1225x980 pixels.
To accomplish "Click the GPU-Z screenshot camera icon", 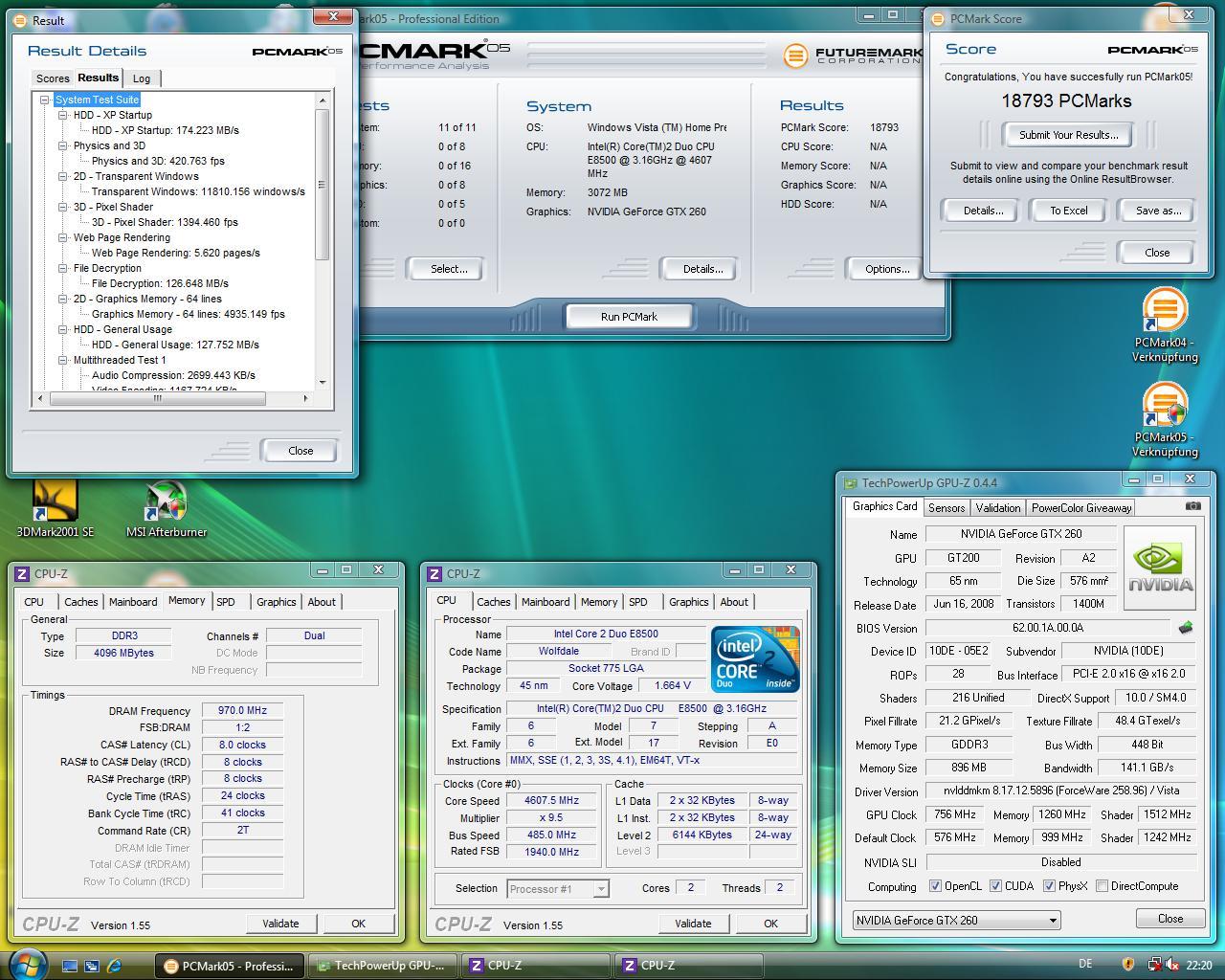I will (x=1192, y=506).
